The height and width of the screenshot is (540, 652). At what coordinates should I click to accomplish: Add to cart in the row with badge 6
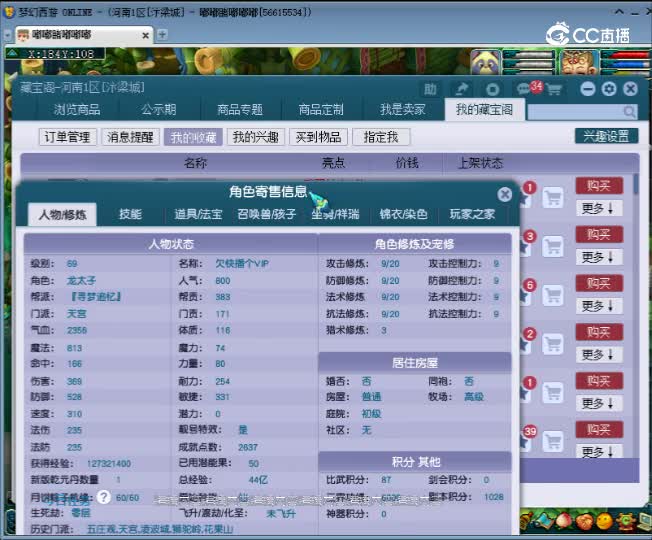[x=553, y=295]
